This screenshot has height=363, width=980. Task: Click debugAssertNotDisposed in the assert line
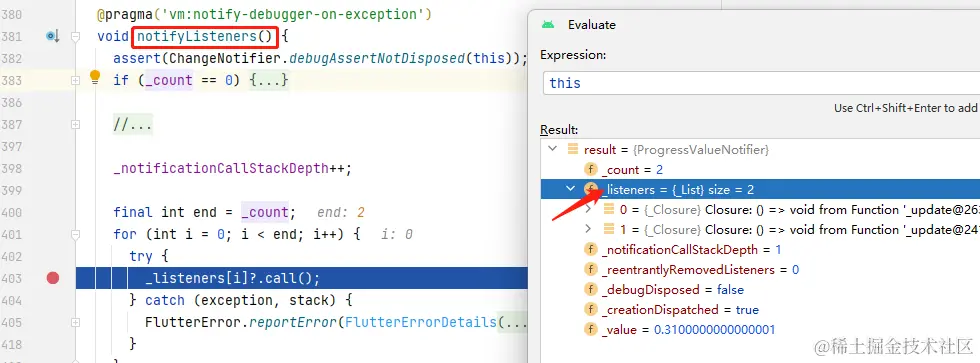click(378, 58)
